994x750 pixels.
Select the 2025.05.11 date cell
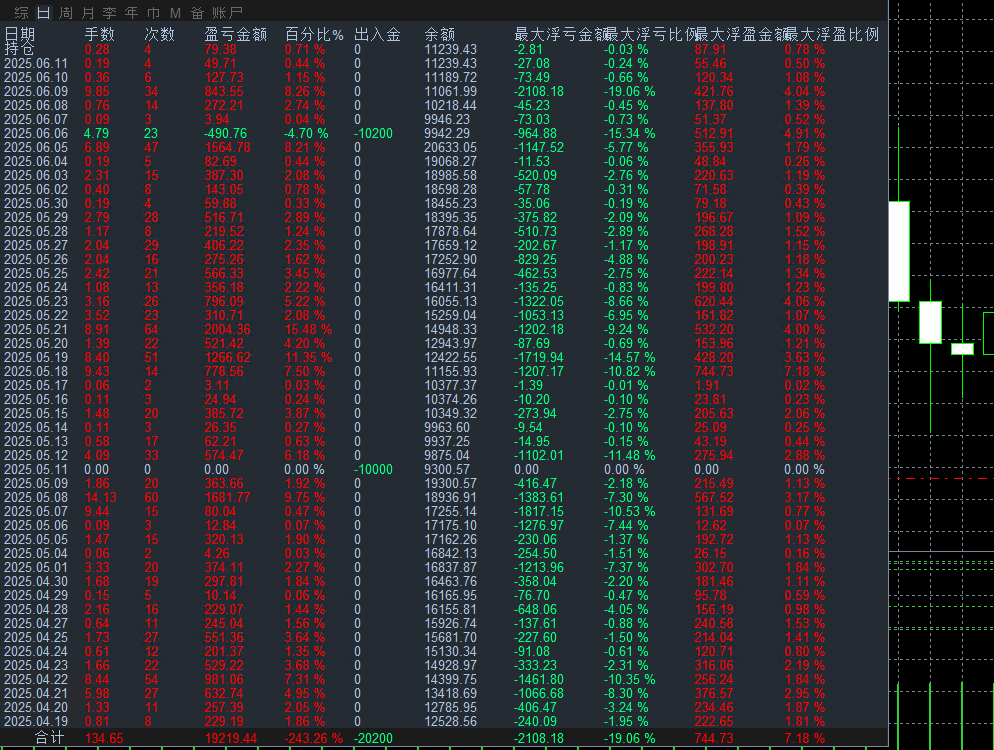36,469
